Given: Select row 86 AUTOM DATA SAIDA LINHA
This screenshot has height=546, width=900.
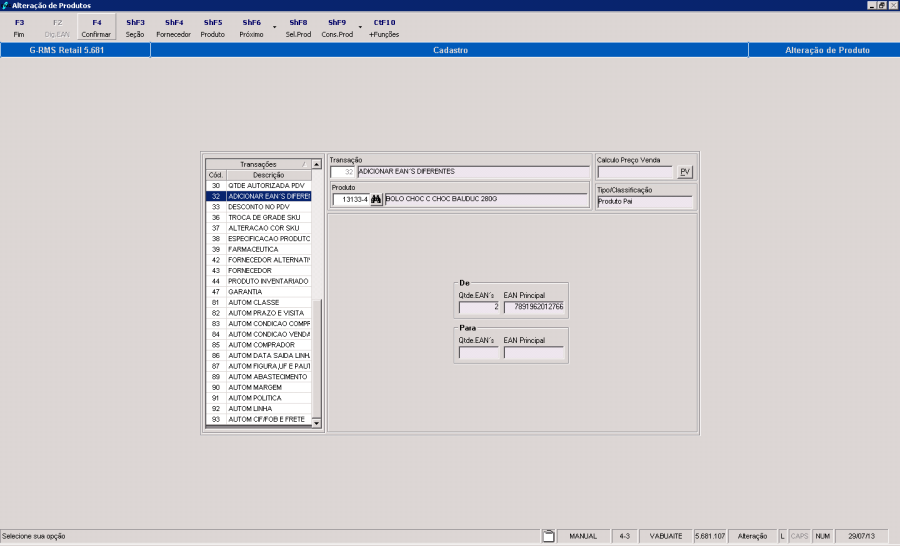Looking at the screenshot, I should coord(258,355).
